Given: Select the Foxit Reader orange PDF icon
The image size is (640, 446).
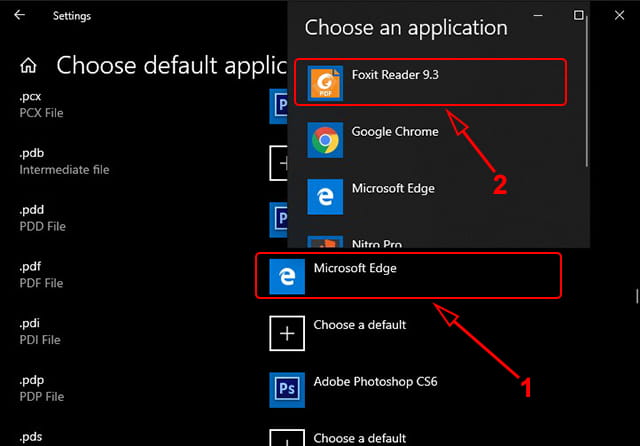Looking at the screenshot, I should click(x=325, y=83).
